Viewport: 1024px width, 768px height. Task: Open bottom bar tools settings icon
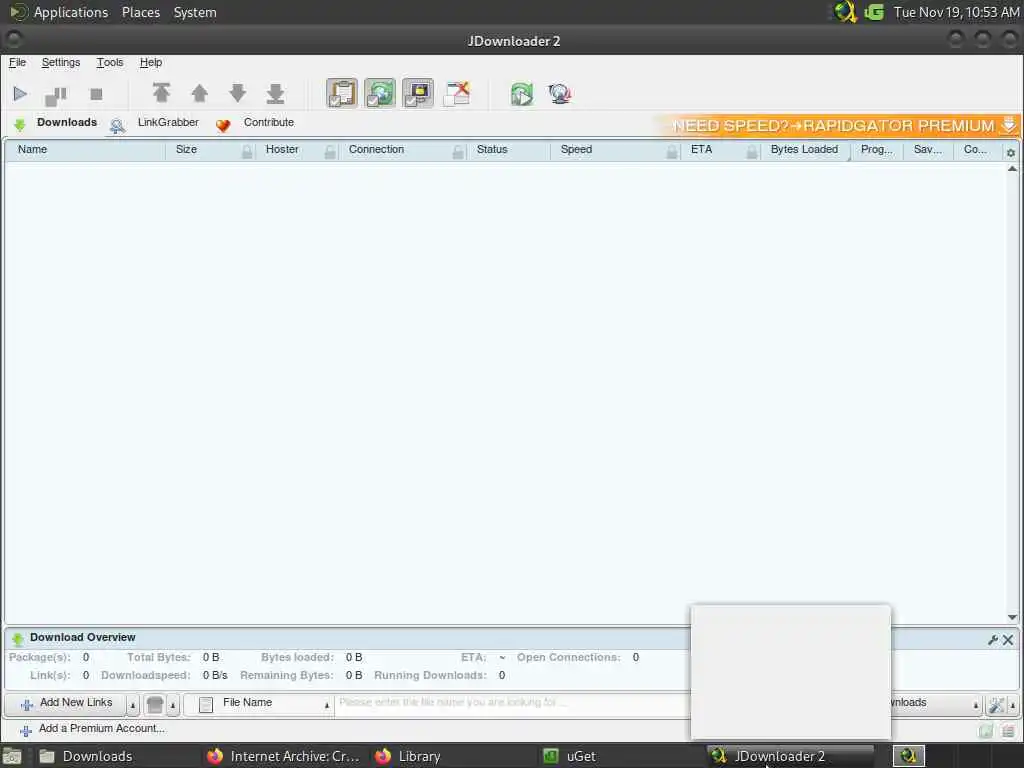(x=996, y=705)
